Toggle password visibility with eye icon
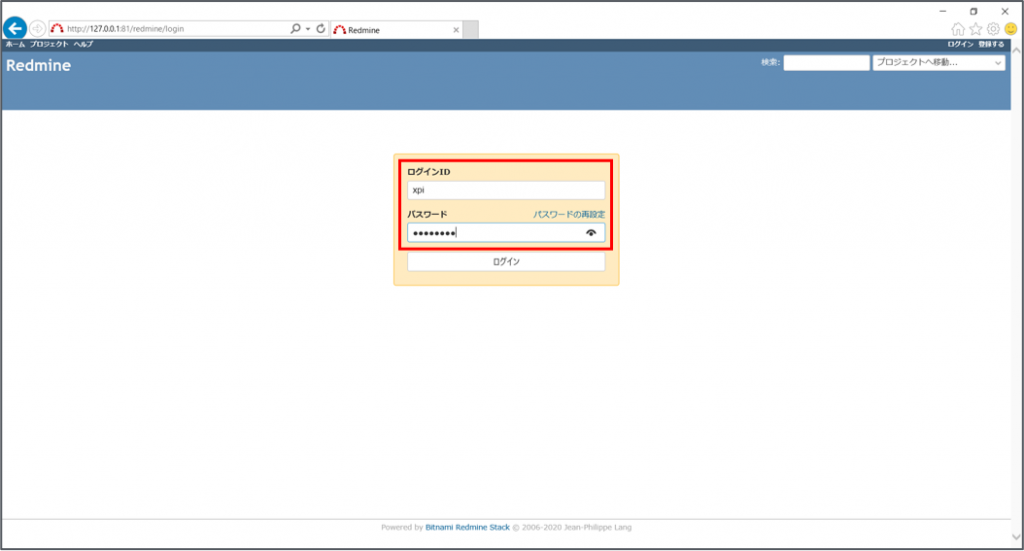This screenshot has width=1024, height=551. [592, 233]
